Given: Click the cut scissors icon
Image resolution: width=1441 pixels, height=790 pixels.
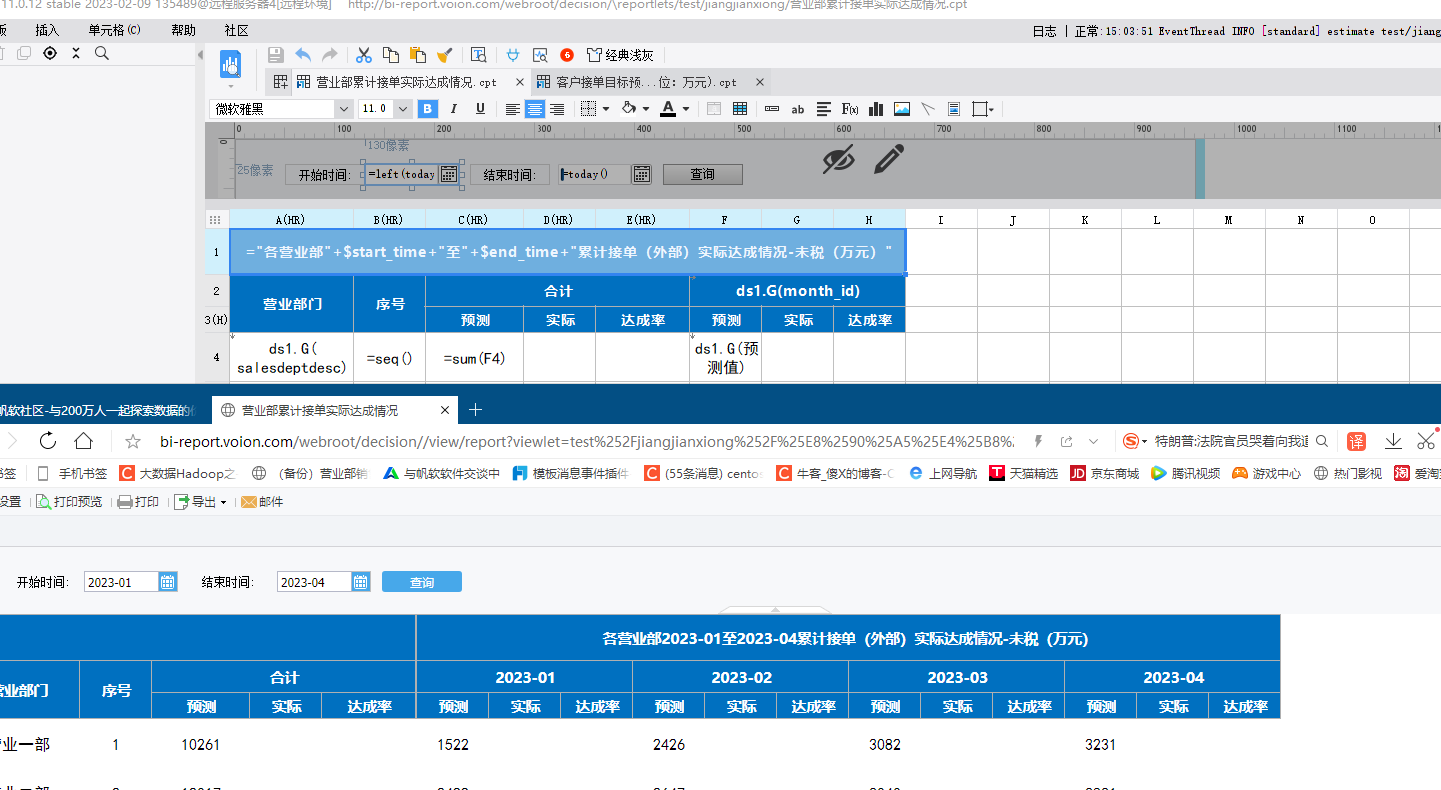Looking at the screenshot, I should (364, 55).
